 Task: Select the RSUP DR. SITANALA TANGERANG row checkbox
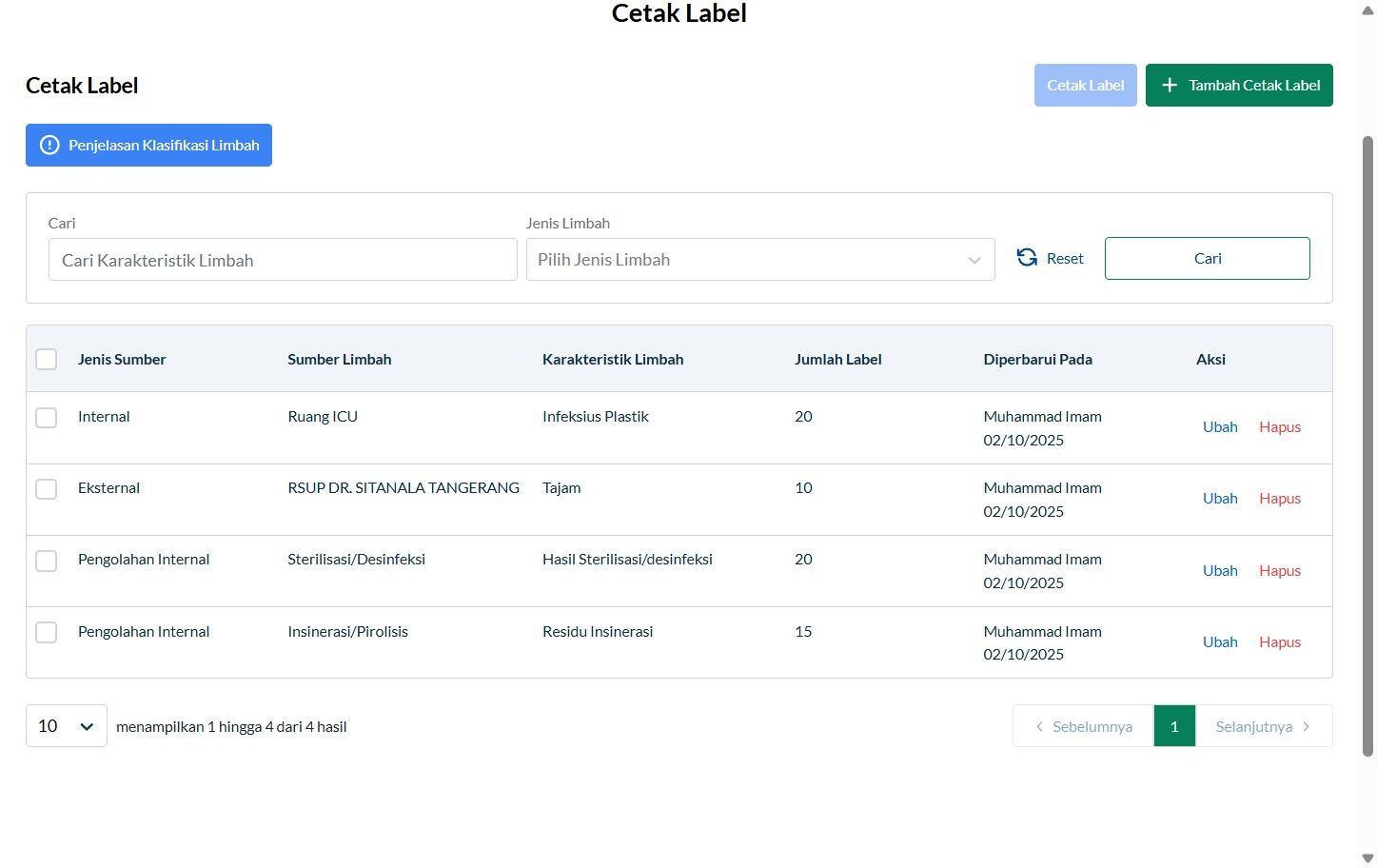(x=46, y=488)
